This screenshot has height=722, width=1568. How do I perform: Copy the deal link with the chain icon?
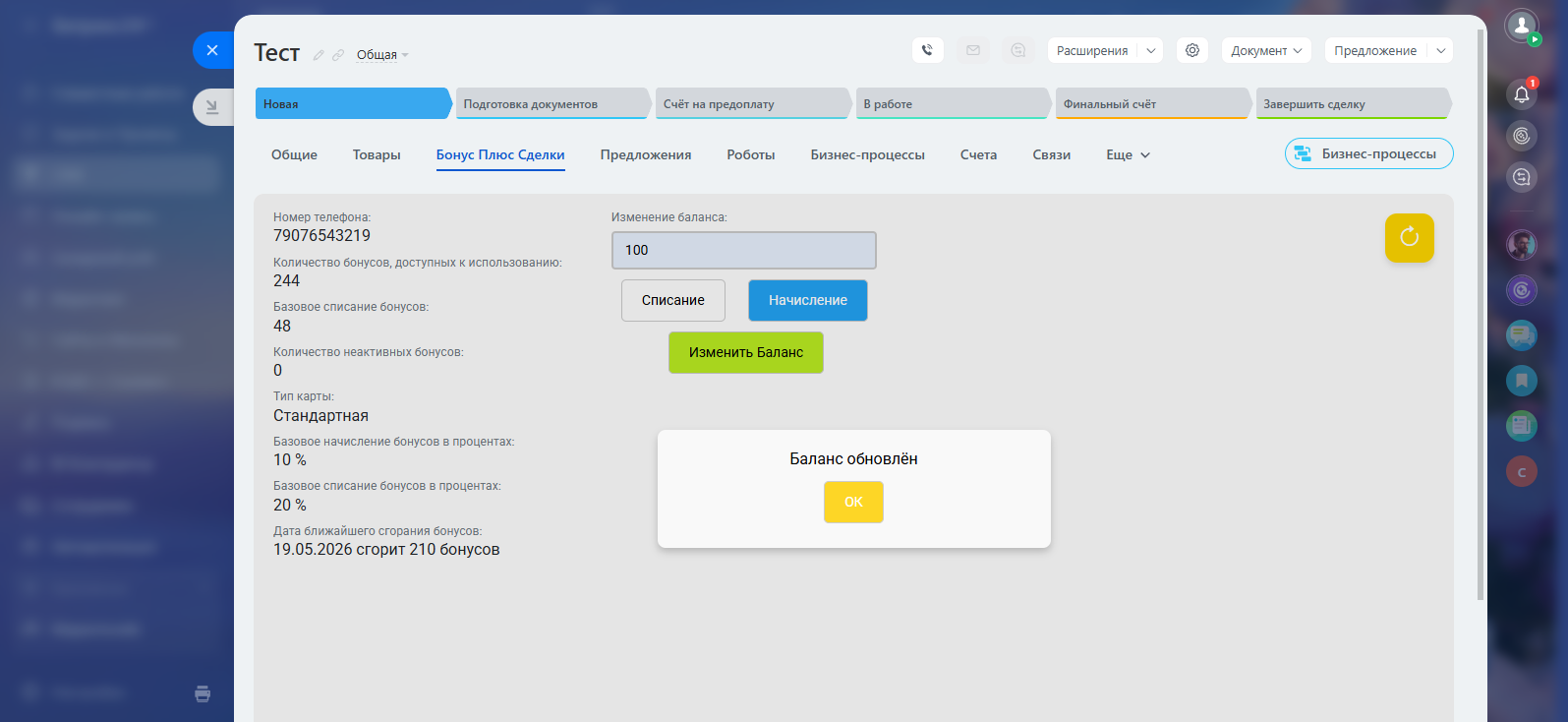(x=338, y=55)
